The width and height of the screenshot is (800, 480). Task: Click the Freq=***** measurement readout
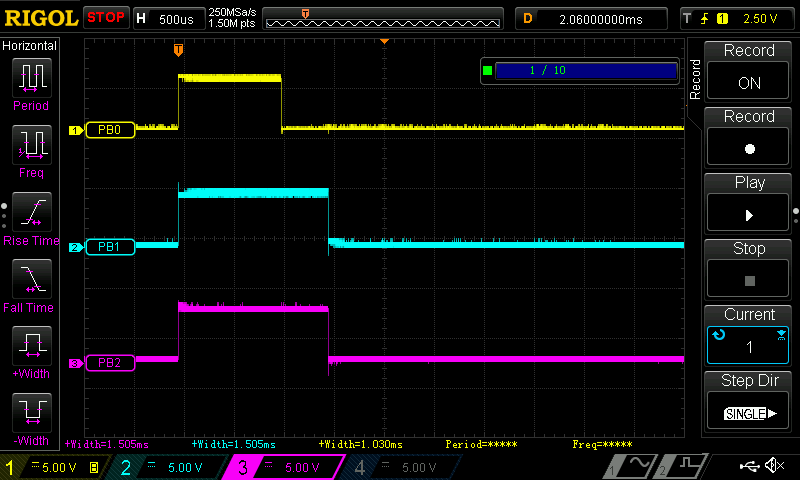(602, 445)
